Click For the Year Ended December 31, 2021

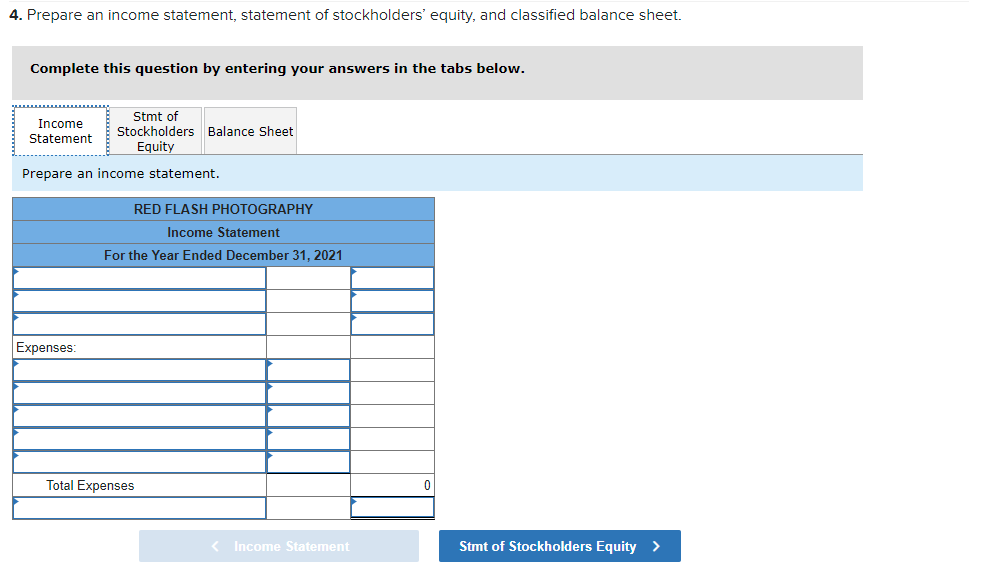[x=223, y=255]
